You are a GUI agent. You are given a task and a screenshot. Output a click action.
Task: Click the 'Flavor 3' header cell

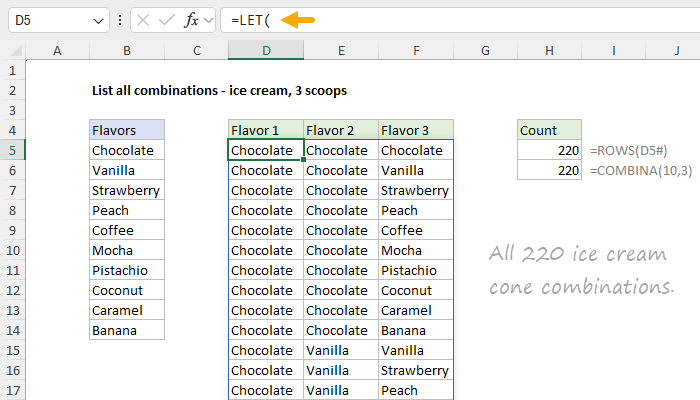coord(416,130)
